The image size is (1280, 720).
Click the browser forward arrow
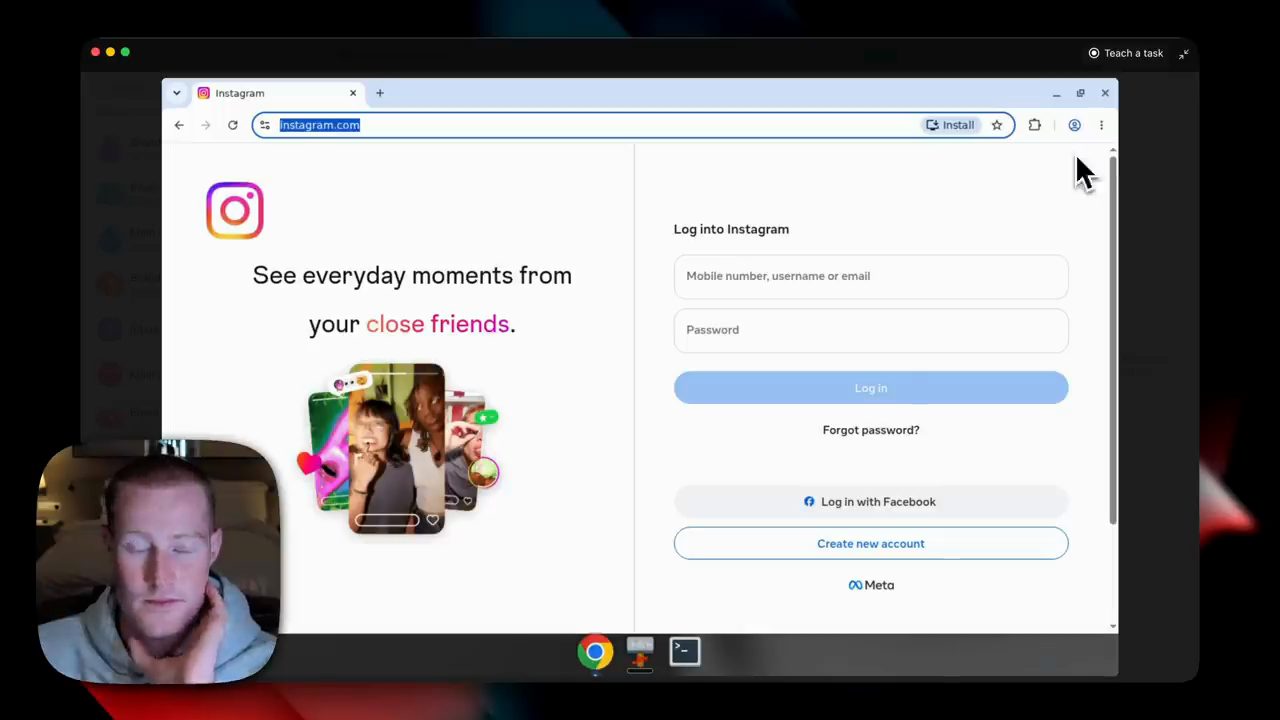click(205, 125)
